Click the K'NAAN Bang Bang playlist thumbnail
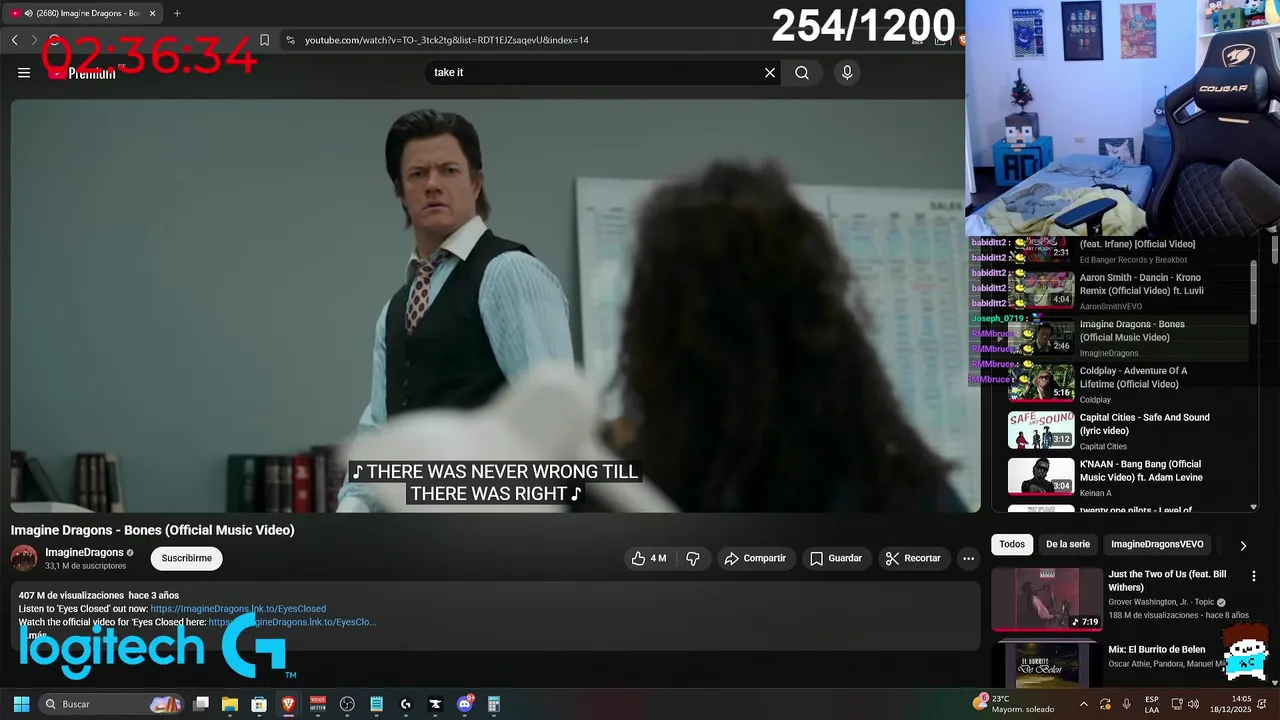This screenshot has width=1280, height=720. [1041, 476]
